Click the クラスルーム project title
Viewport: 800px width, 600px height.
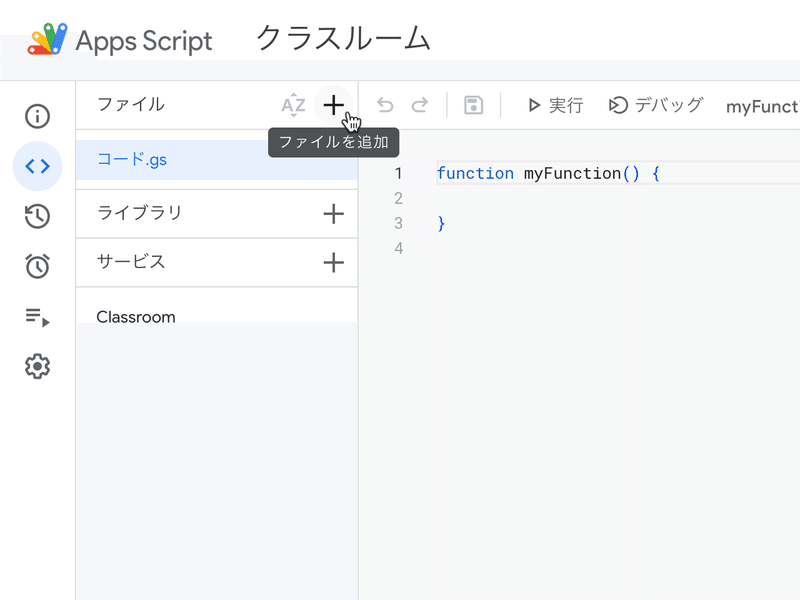click(343, 39)
